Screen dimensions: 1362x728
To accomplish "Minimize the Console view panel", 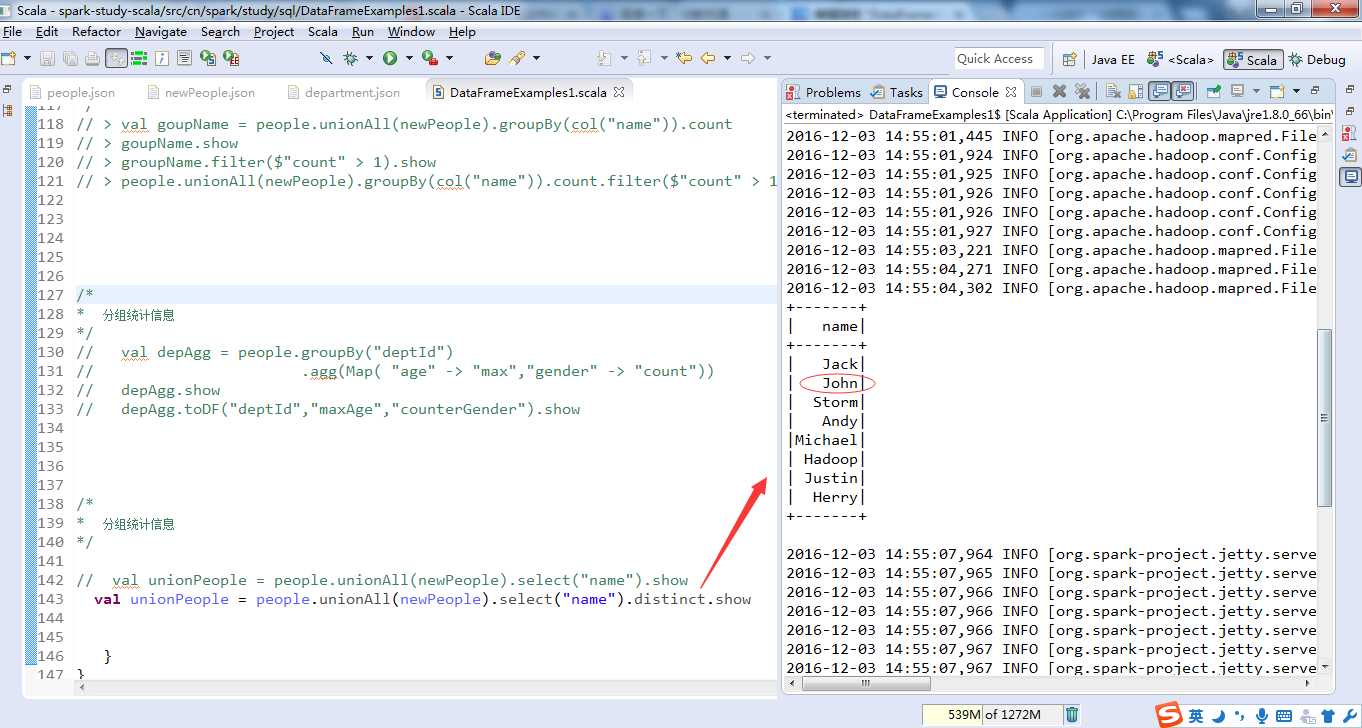I will pyautogui.click(x=1314, y=90).
